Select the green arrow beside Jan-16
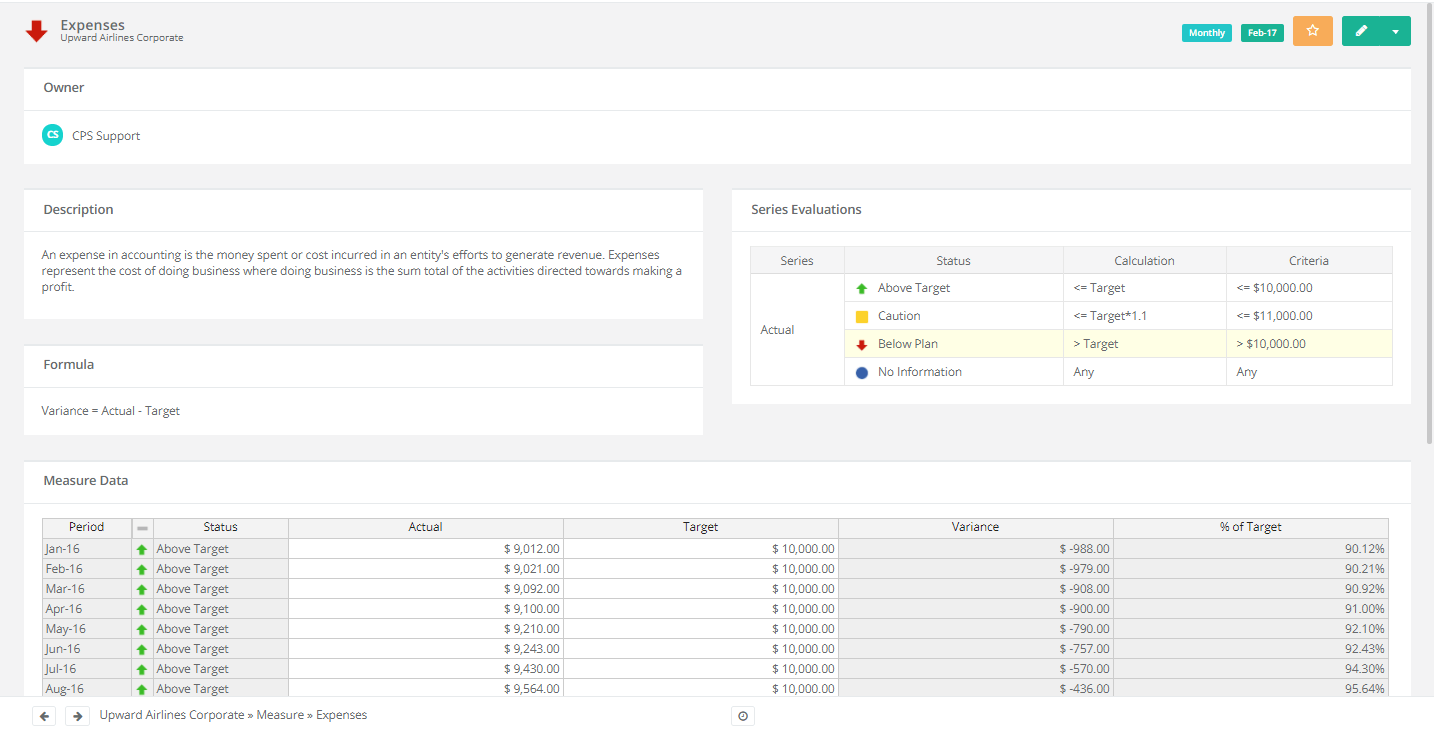 [141, 548]
